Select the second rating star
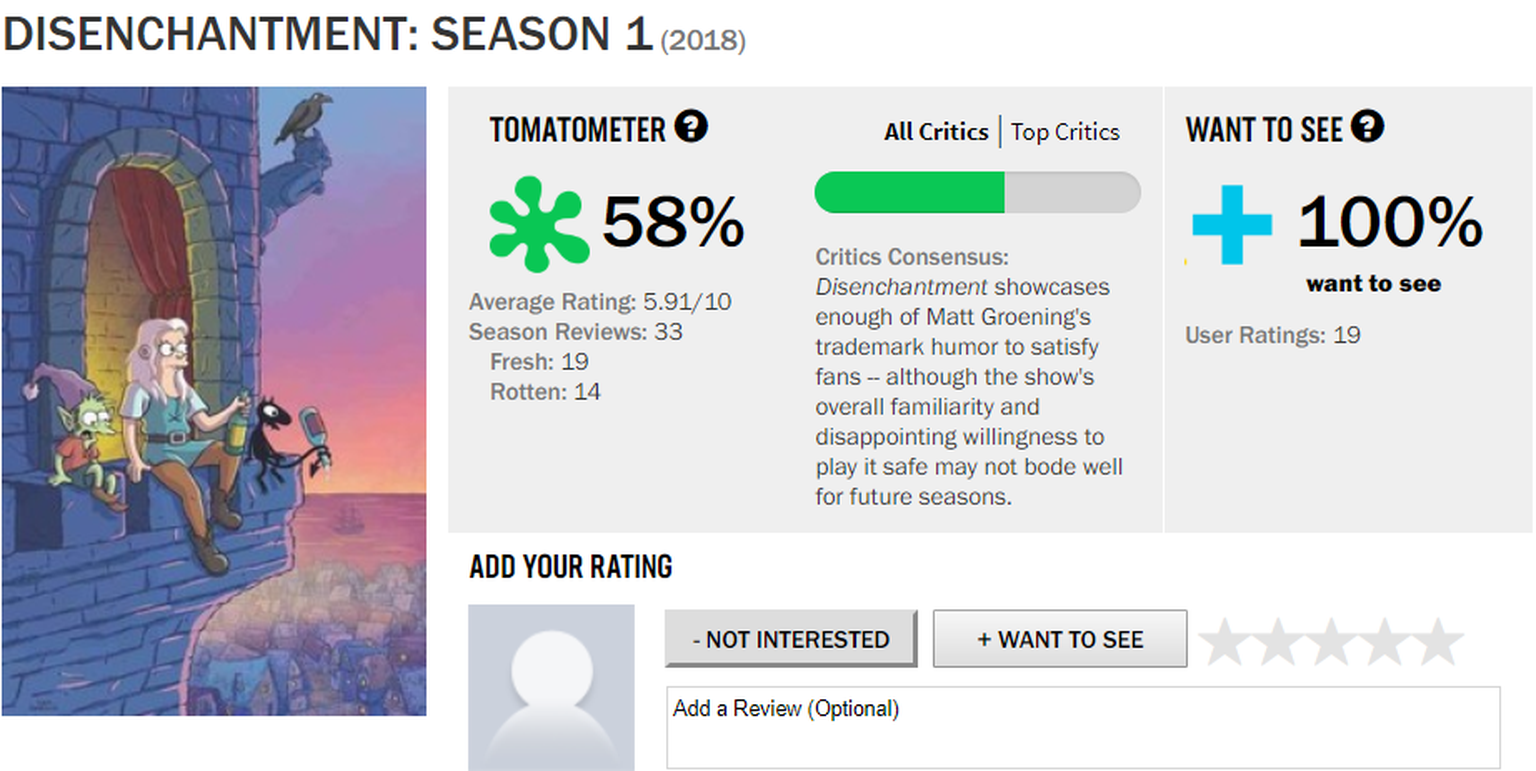 pos(1278,641)
